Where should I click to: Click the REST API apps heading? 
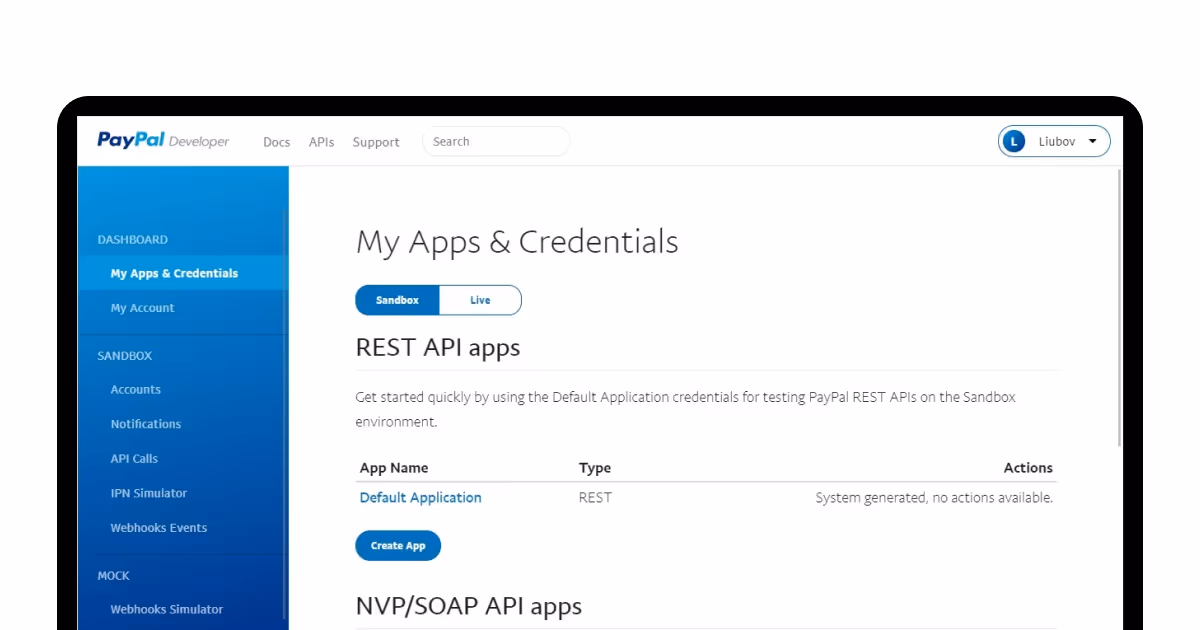[x=438, y=348]
